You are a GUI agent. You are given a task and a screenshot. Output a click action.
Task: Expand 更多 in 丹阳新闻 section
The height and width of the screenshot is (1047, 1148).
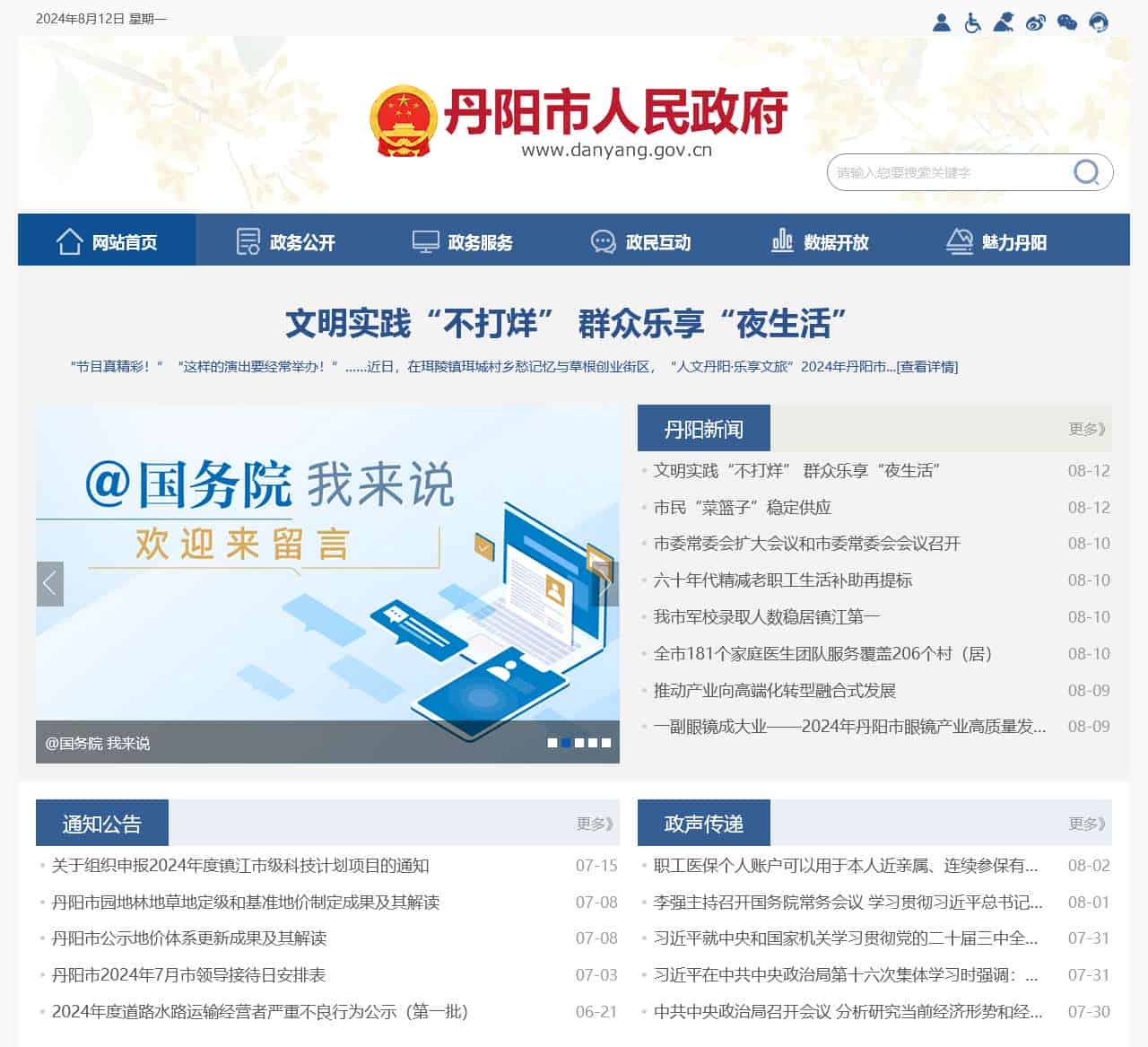pos(1086,429)
